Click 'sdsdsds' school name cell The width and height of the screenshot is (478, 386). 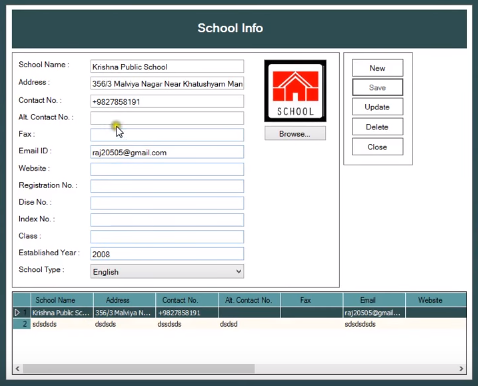(62, 324)
